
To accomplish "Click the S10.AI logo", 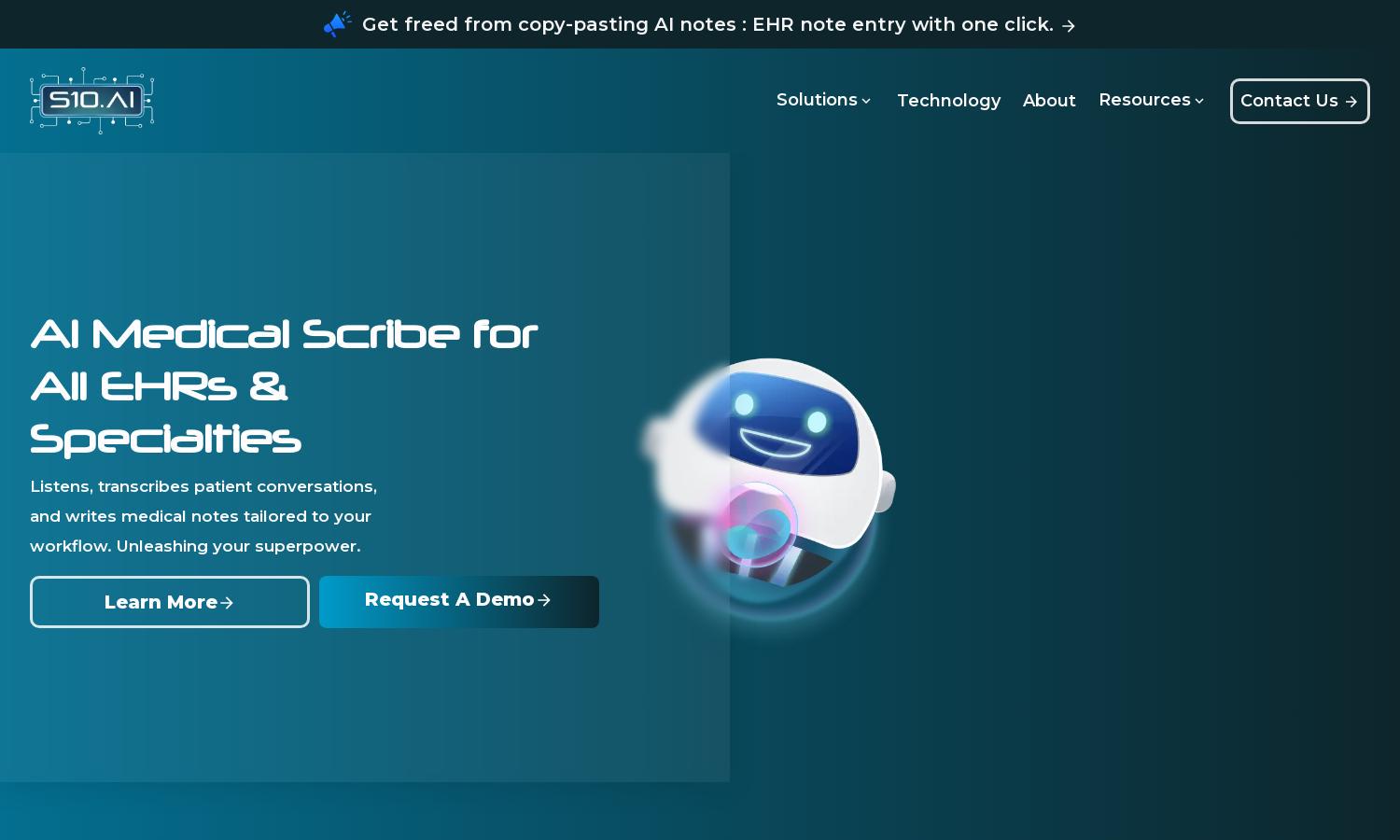I will (x=91, y=100).
